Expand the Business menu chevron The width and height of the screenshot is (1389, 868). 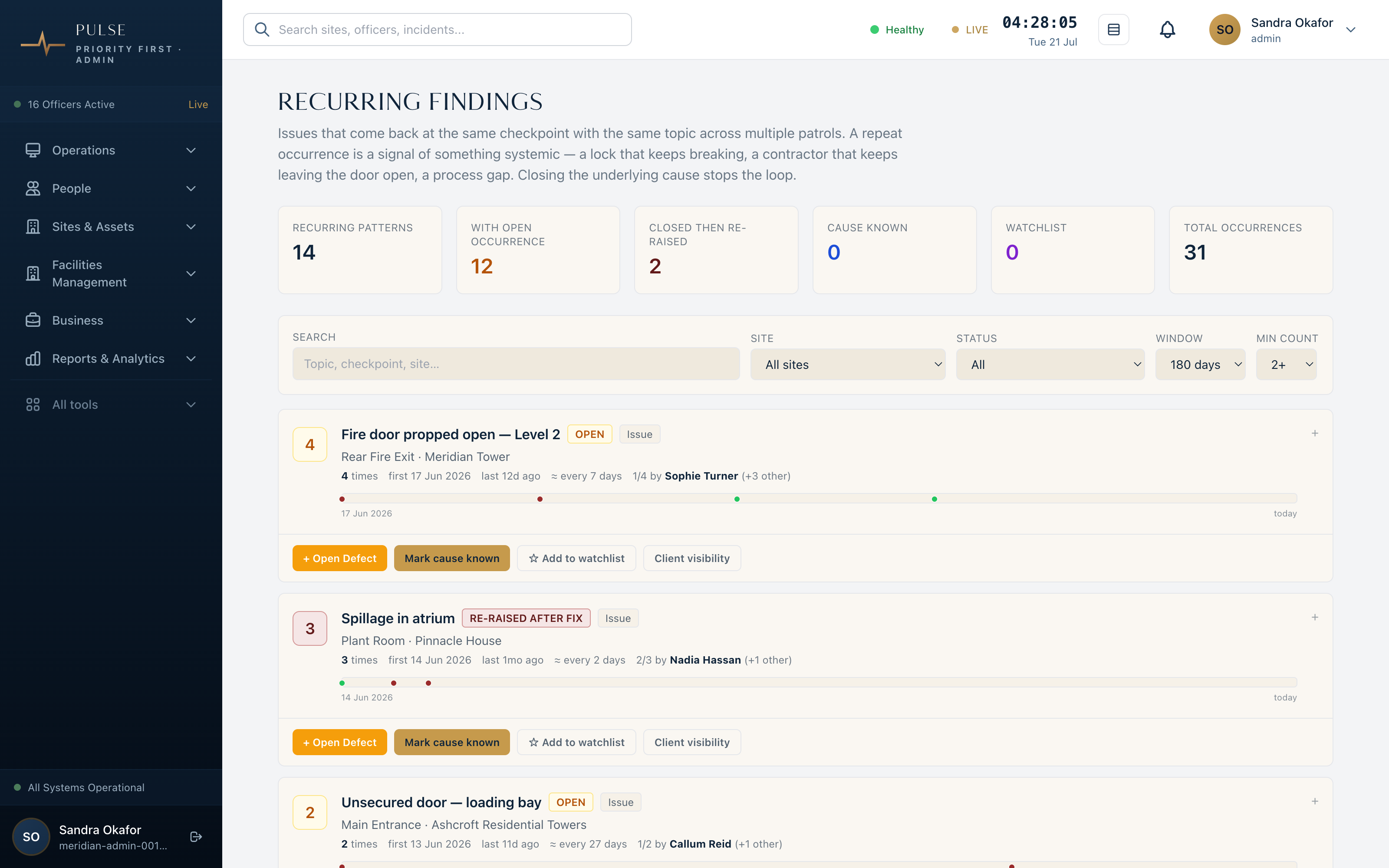tap(191, 320)
